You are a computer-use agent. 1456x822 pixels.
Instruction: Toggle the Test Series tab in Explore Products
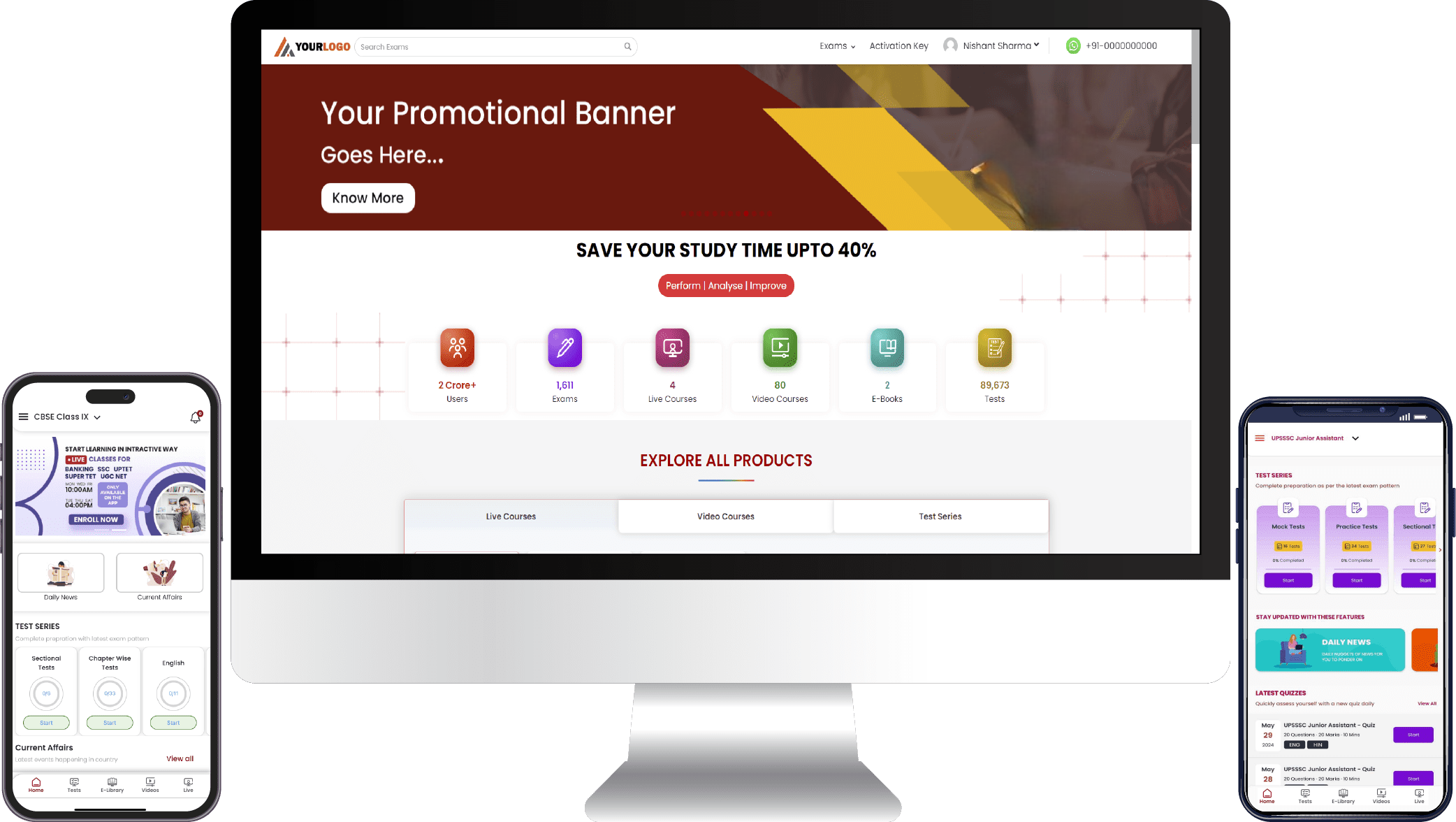point(940,516)
